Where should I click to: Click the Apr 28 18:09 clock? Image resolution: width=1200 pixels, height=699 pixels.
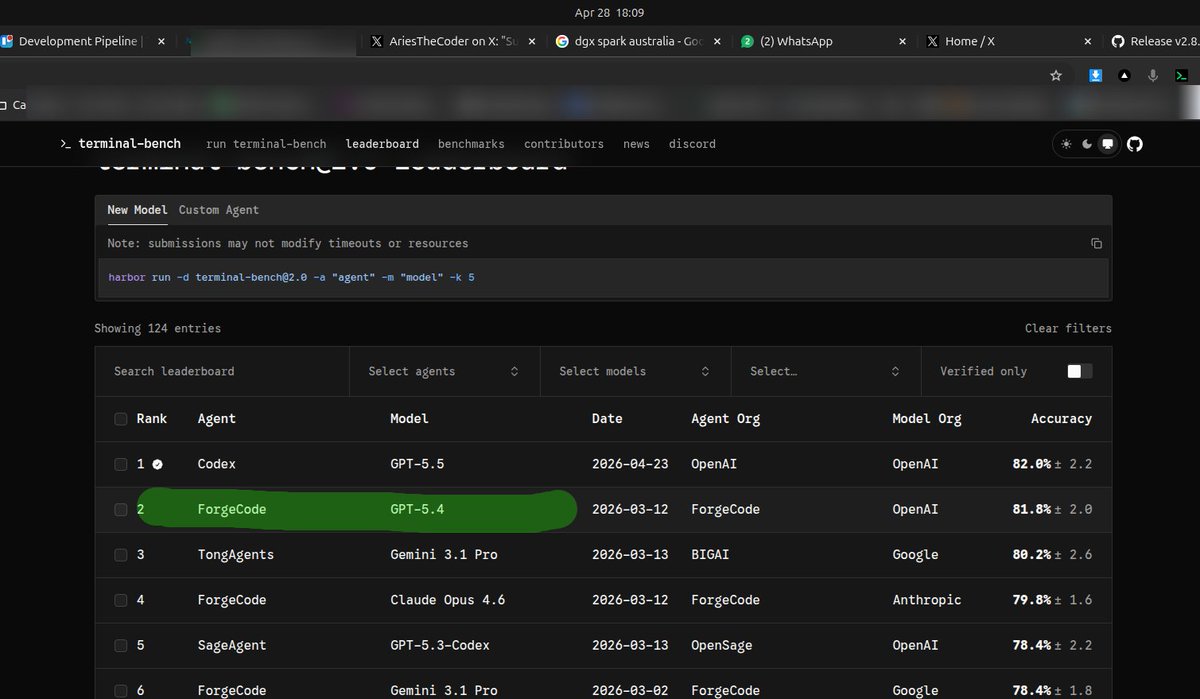(x=610, y=13)
